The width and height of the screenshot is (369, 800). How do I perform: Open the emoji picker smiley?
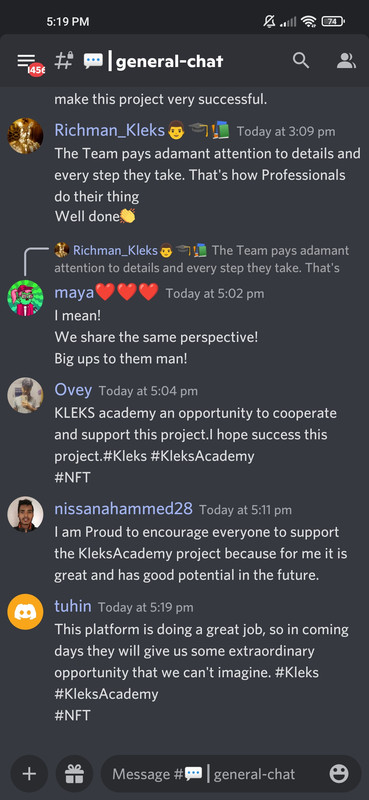339,773
